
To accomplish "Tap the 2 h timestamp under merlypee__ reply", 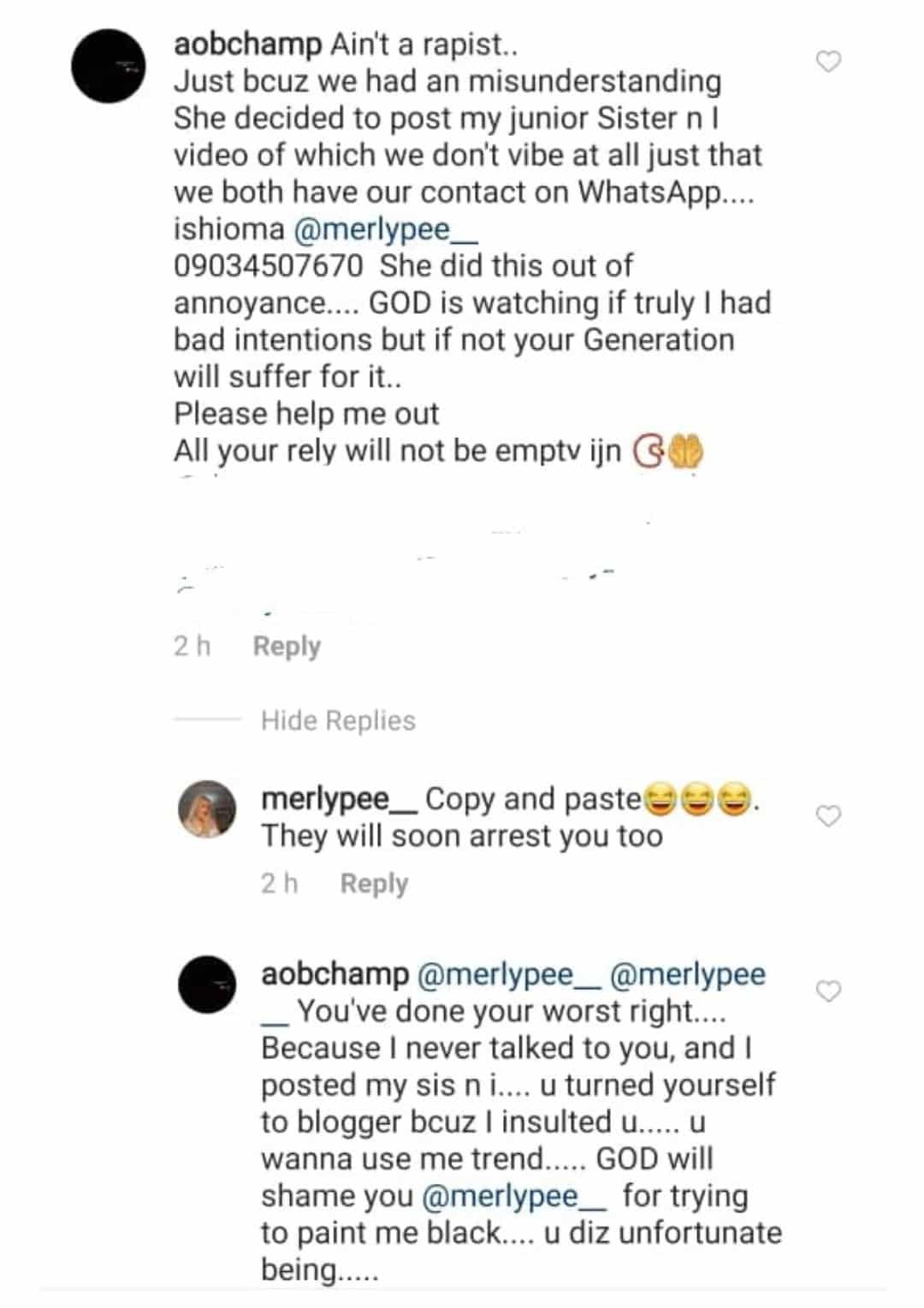I will tap(279, 884).
